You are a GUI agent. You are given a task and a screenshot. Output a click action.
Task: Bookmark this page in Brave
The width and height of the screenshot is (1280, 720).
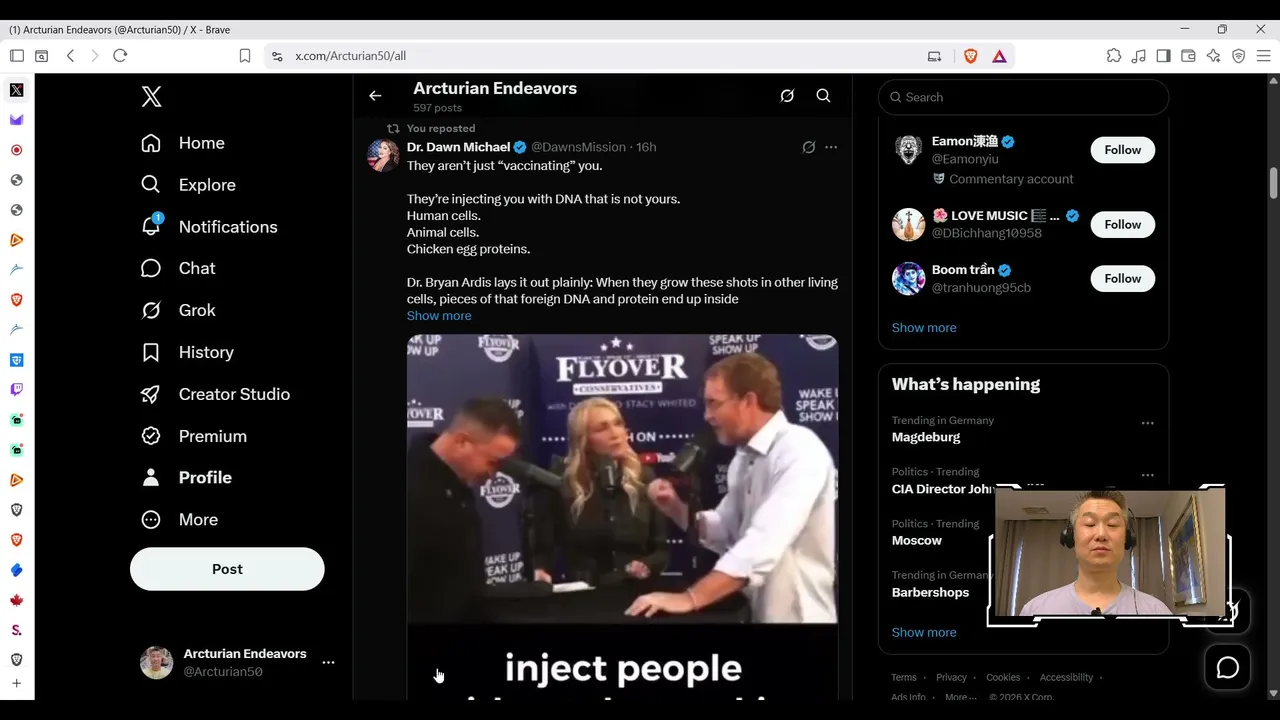pos(245,56)
